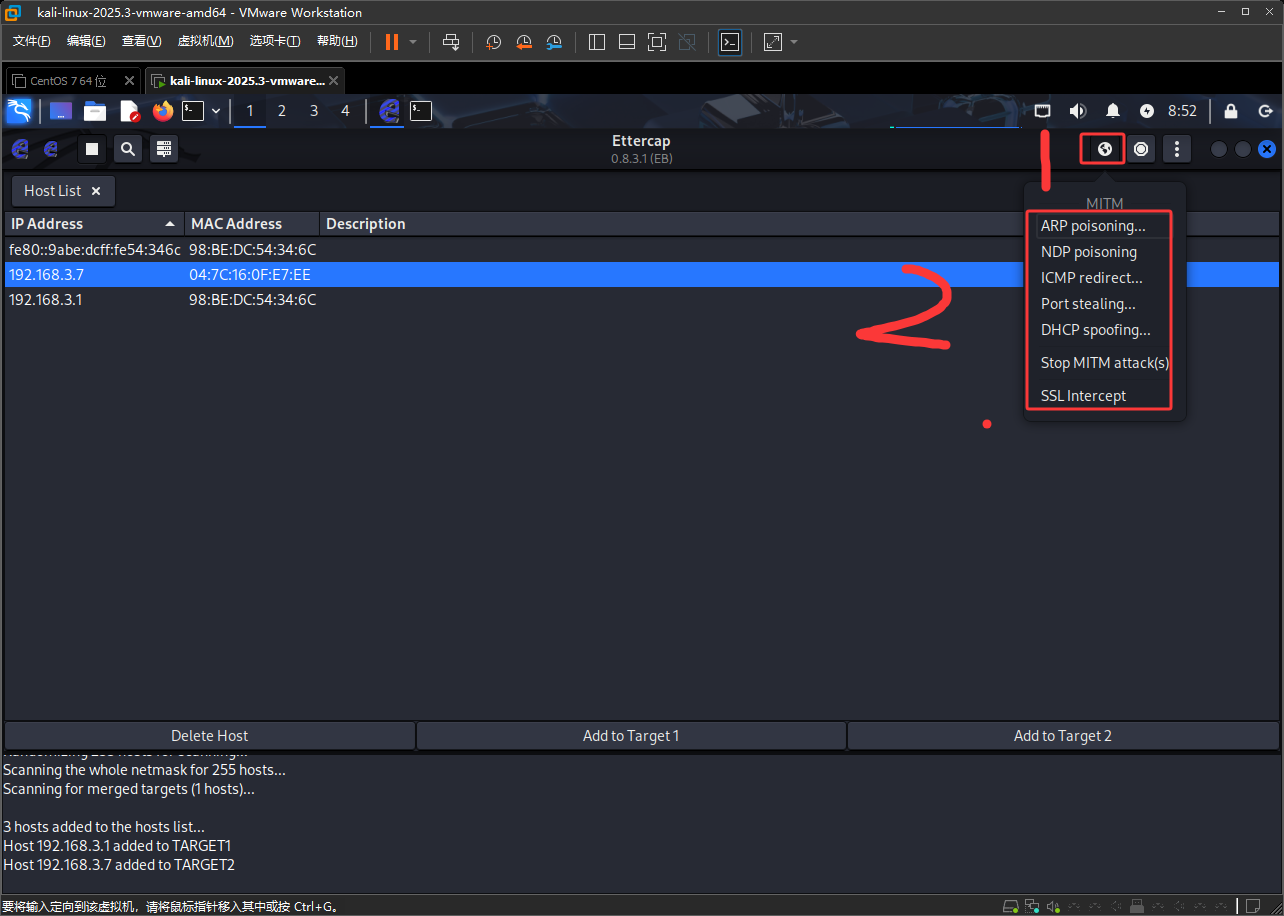The height and width of the screenshot is (916, 1284).
Task: Open the file manager in Kali panel
Action: (95, 111)
